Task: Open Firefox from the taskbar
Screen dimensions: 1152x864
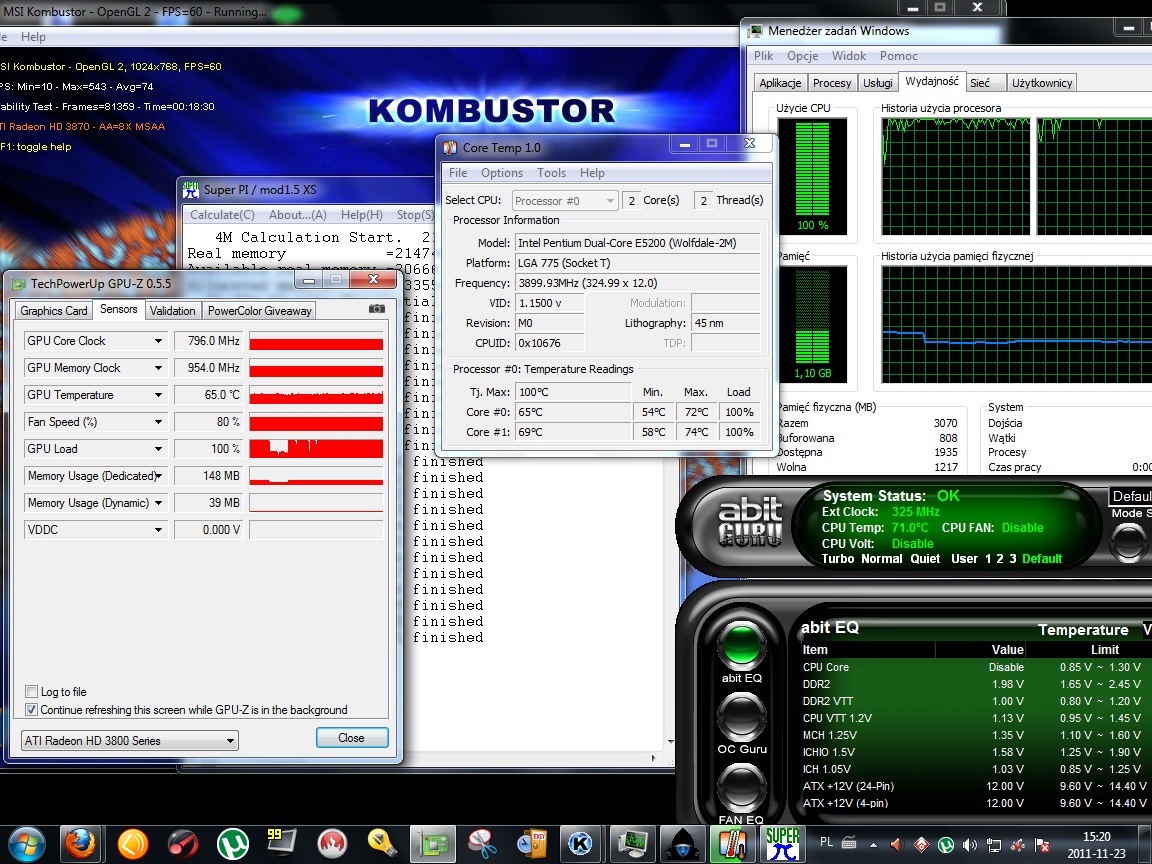Action: pyautogui.click(x=82, y=843)
